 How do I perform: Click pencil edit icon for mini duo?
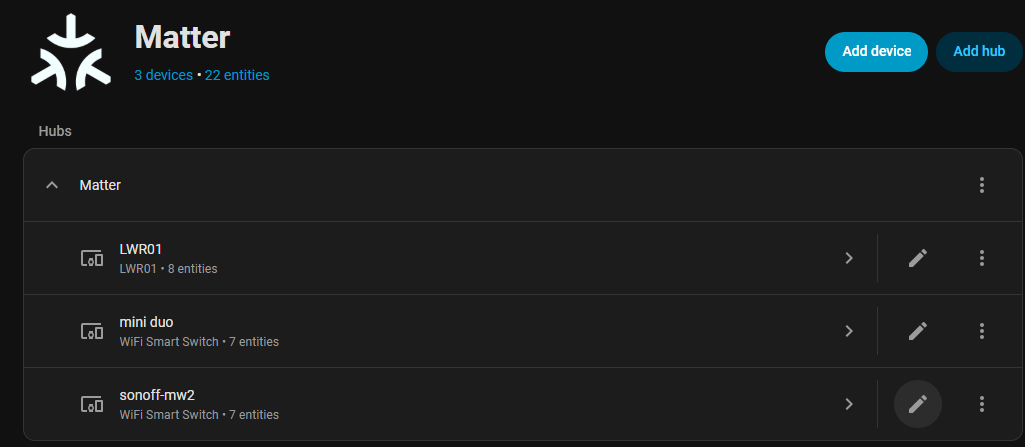917,331
